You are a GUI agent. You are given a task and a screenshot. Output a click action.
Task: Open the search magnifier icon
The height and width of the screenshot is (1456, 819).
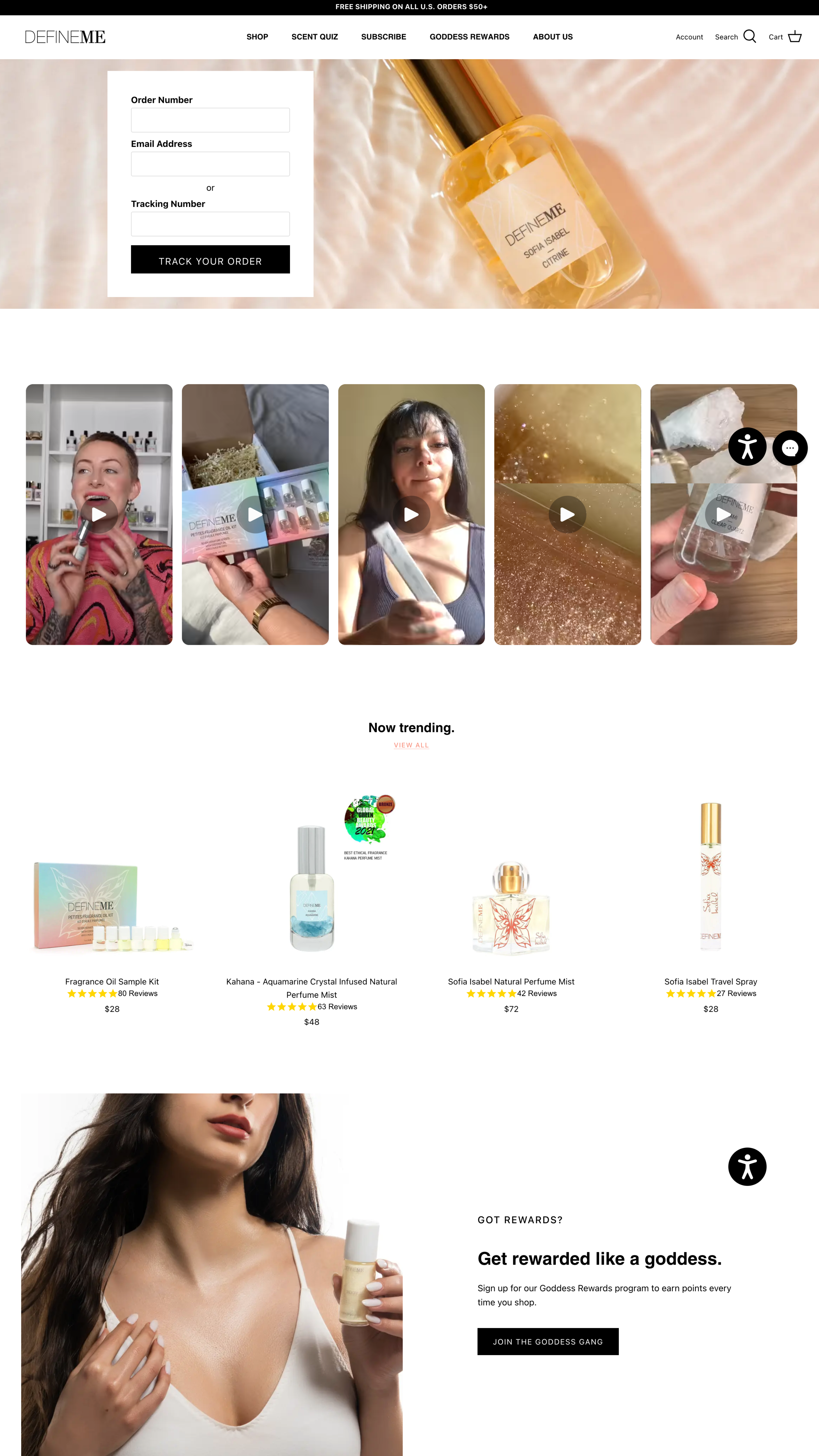click(x=749, y=37)
